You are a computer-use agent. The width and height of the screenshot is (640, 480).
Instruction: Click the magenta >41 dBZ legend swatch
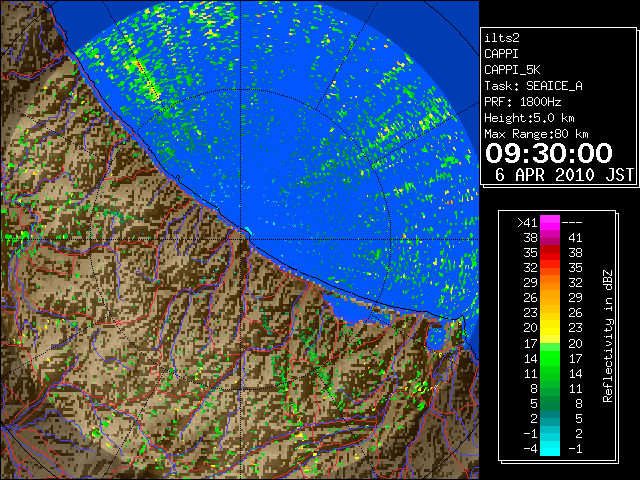550,223
